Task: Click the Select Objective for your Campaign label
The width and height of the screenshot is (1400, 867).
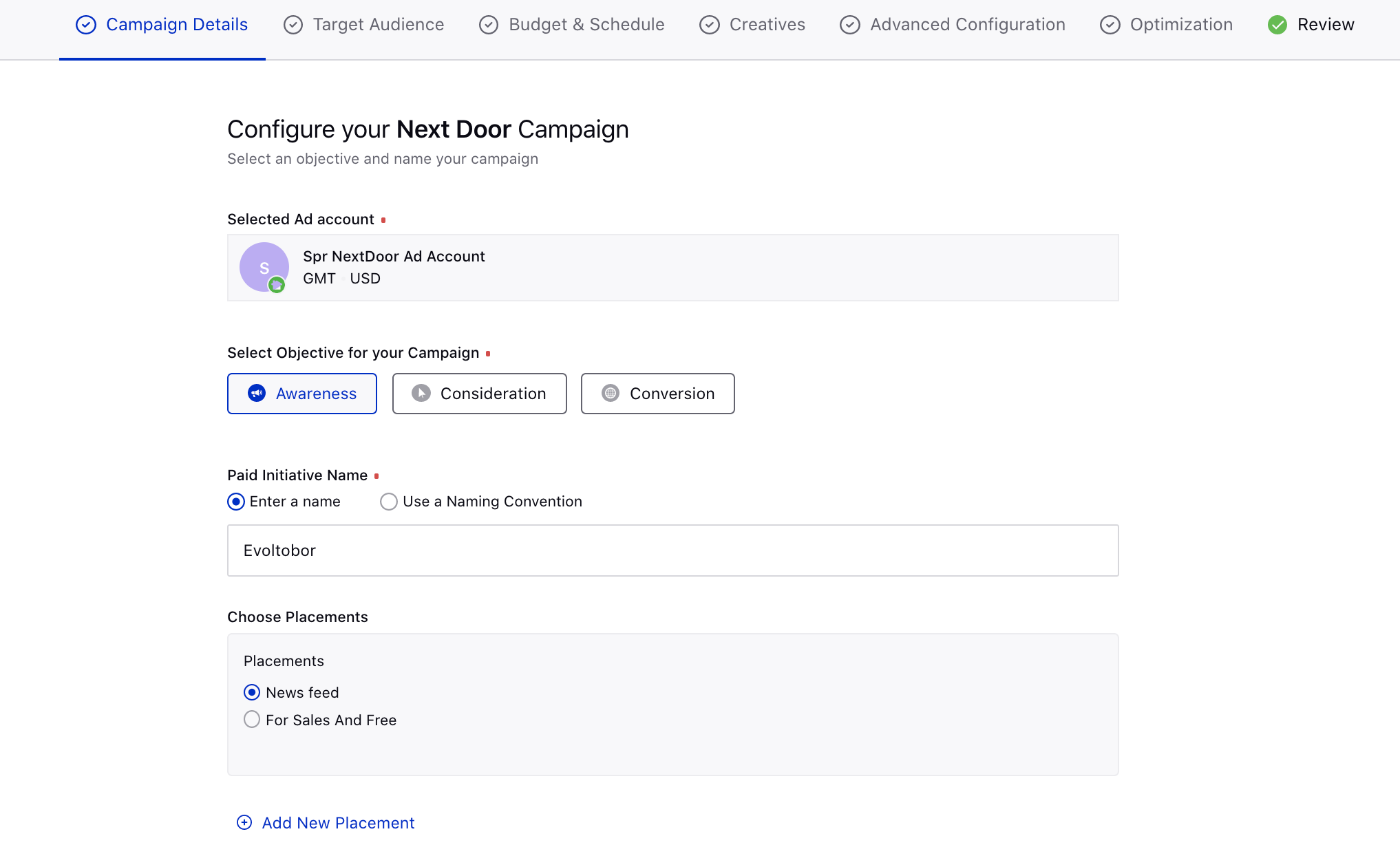Action: click(x=353, y=352)
